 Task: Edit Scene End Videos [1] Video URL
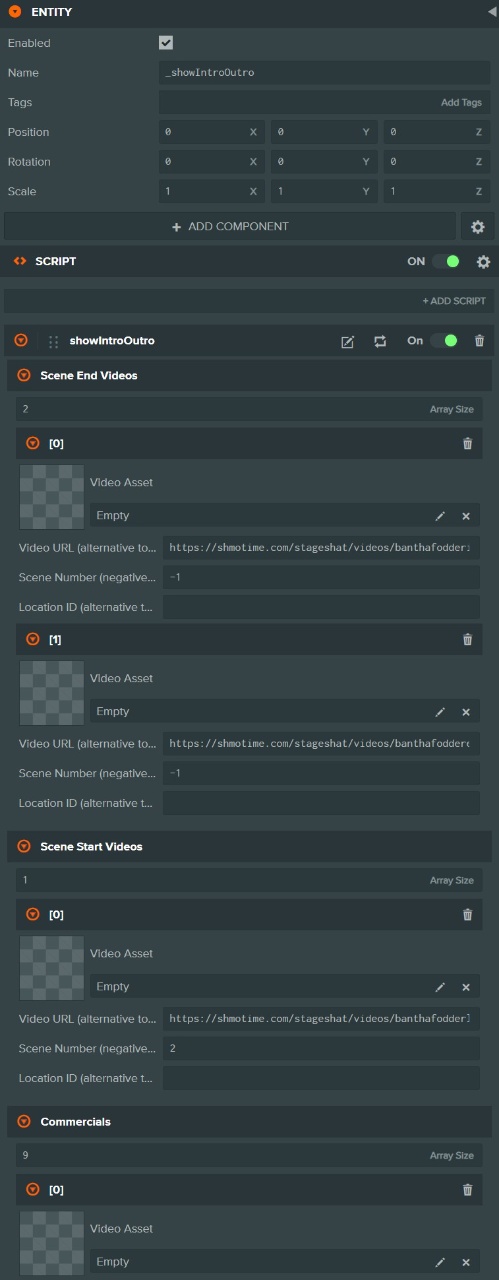(x=321, y=744)
